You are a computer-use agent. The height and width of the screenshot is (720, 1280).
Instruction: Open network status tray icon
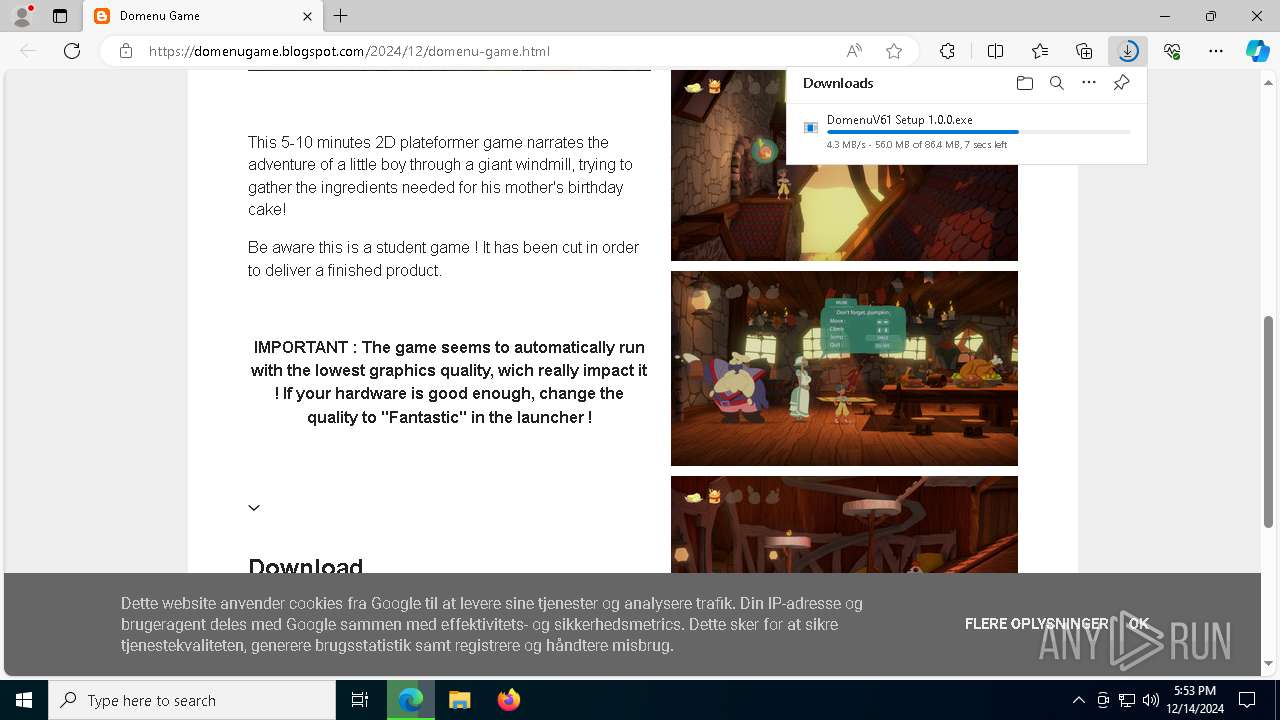click(x=1127, y=700)
